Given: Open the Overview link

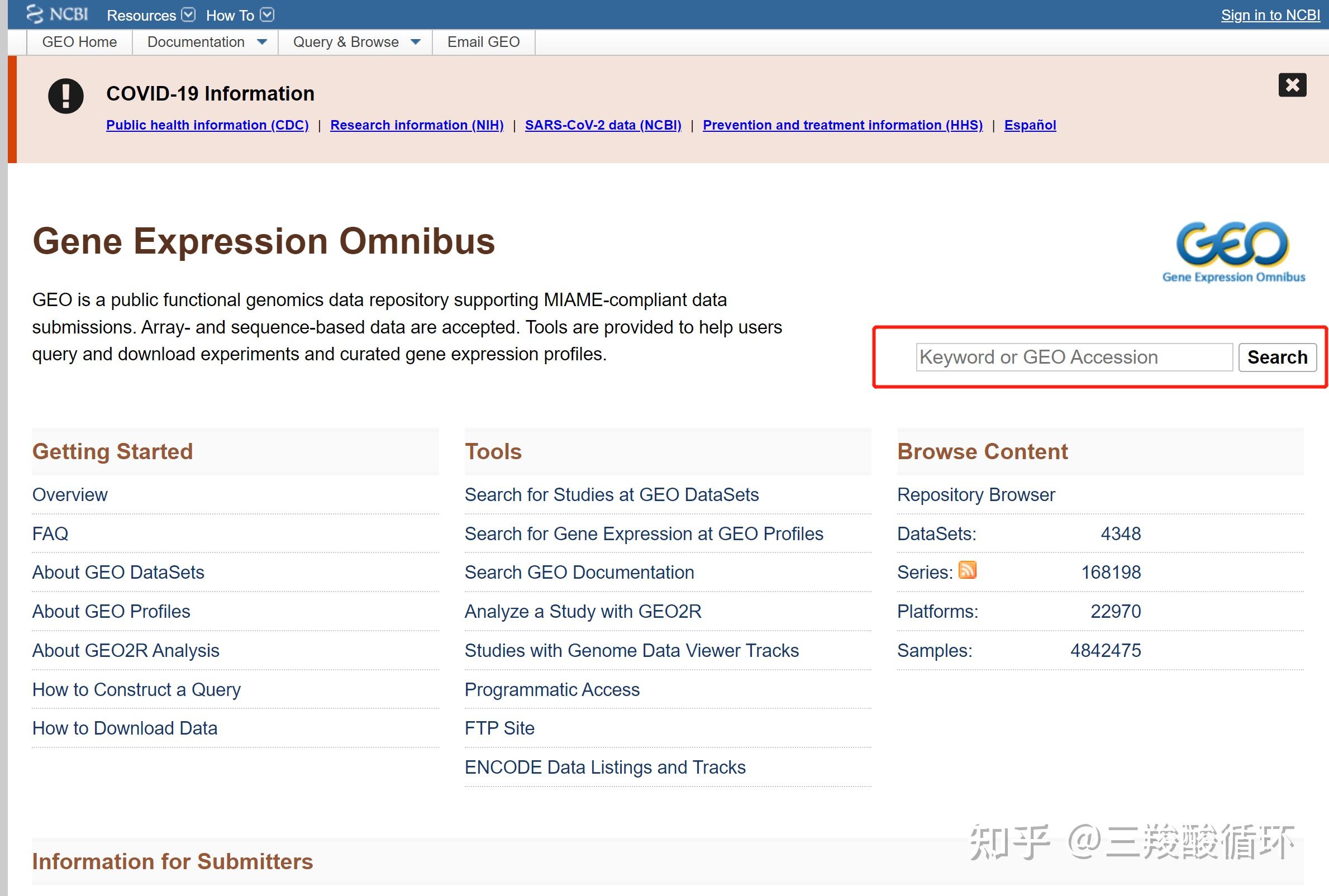Looking at the screenshot, I should pos(70,495).
